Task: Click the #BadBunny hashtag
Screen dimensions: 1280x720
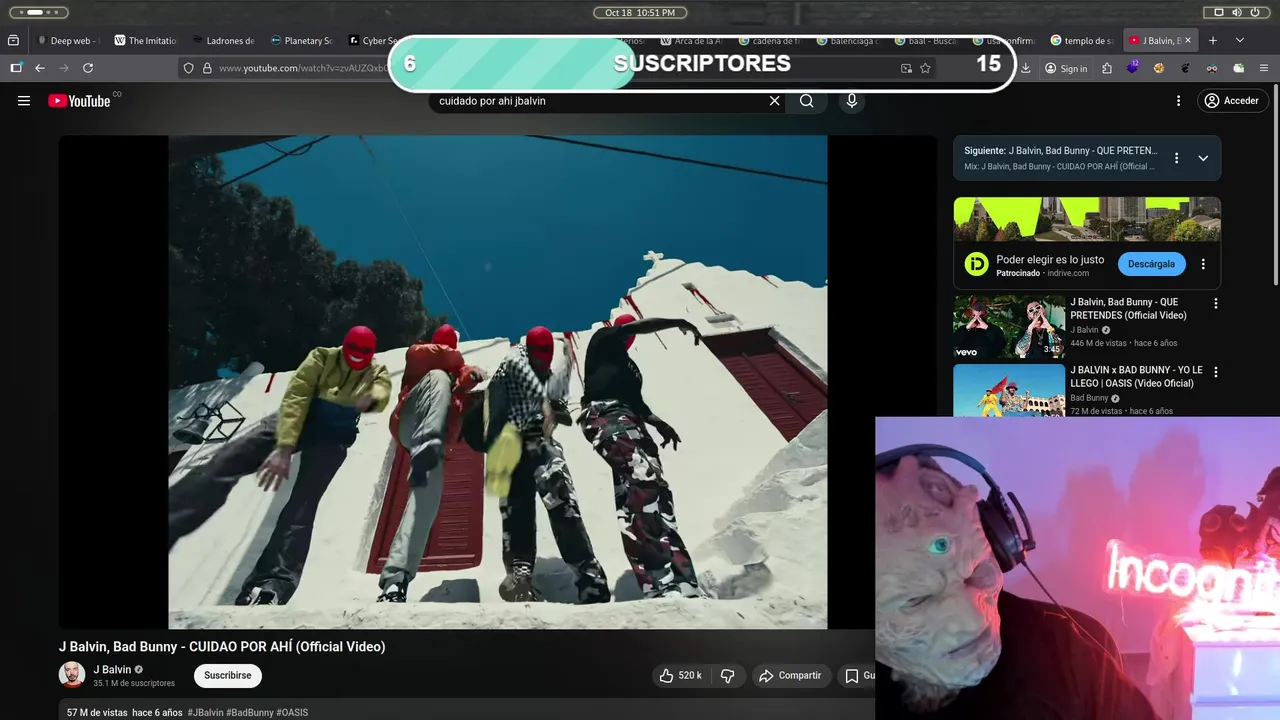Action: [x=250, y=713]
